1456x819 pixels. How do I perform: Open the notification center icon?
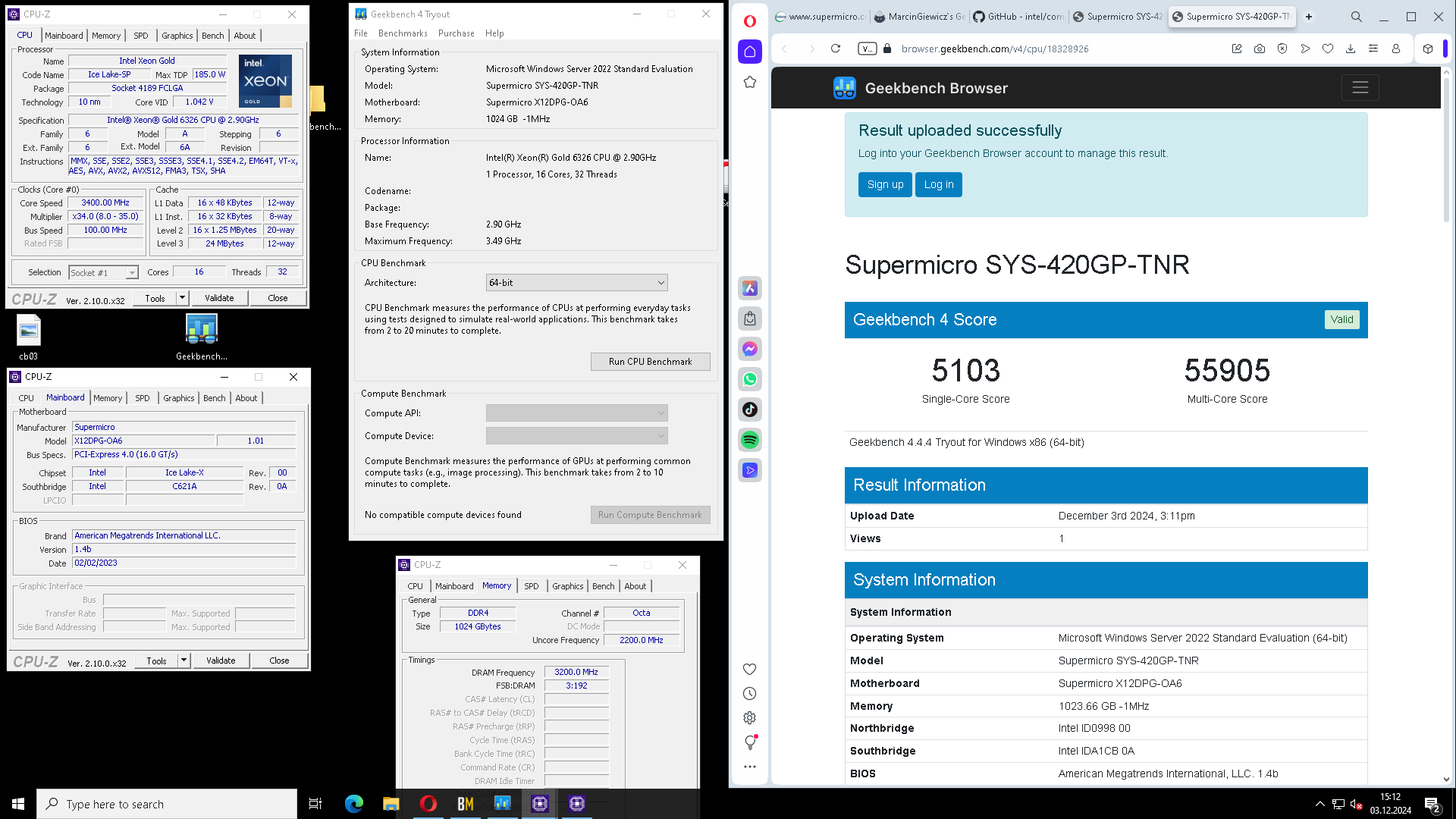click(1432, 805)
